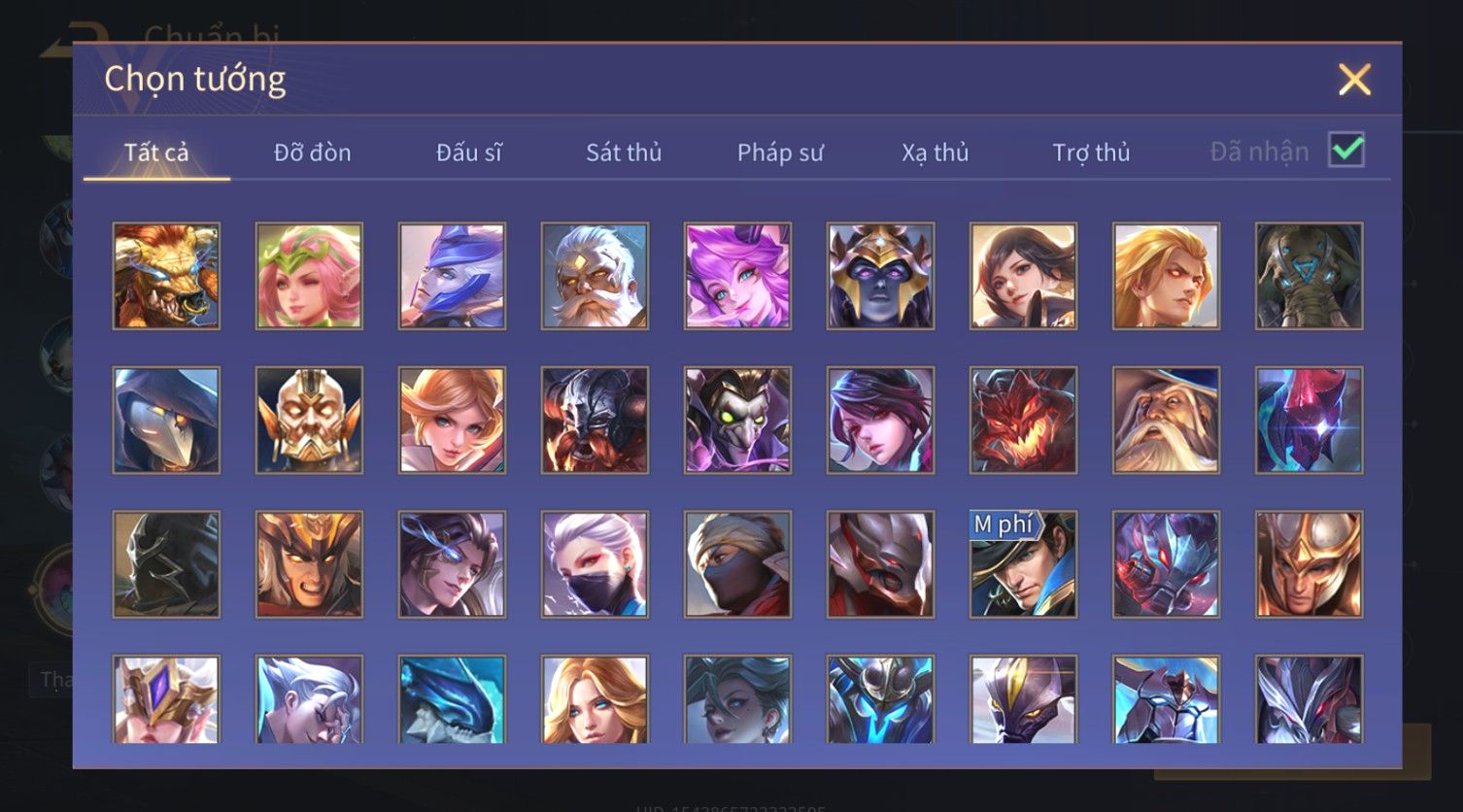The image size is (1463, 812).
Task: Toggle the Đã nhận checkbox
Action: click(1346, 151)
